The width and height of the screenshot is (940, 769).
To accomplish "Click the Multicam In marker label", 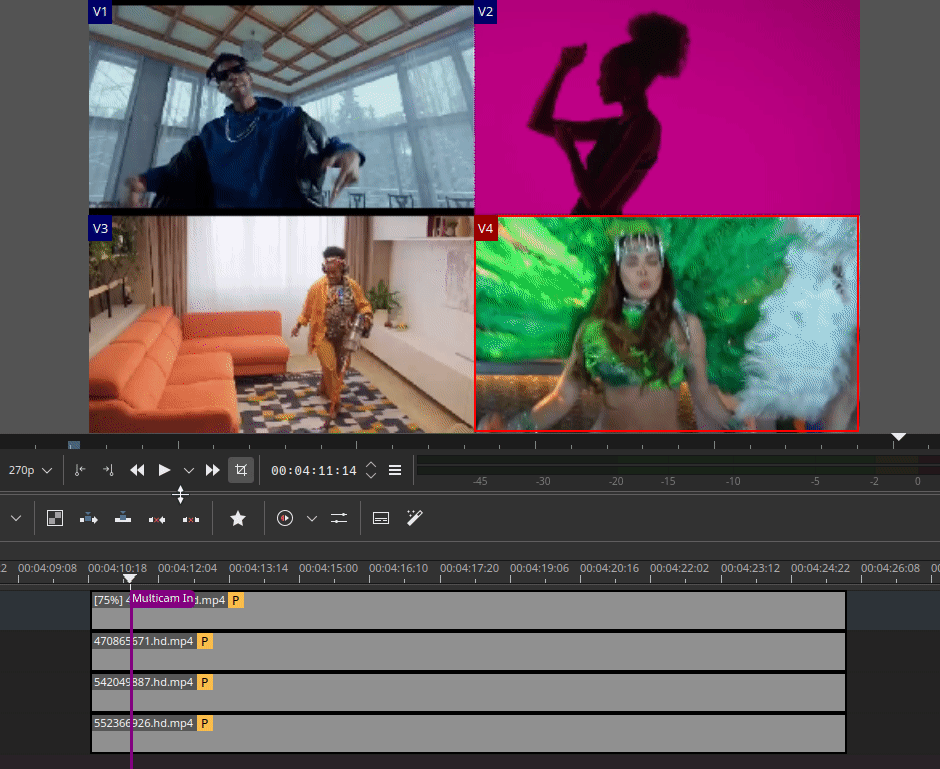I will coord(162,598).
